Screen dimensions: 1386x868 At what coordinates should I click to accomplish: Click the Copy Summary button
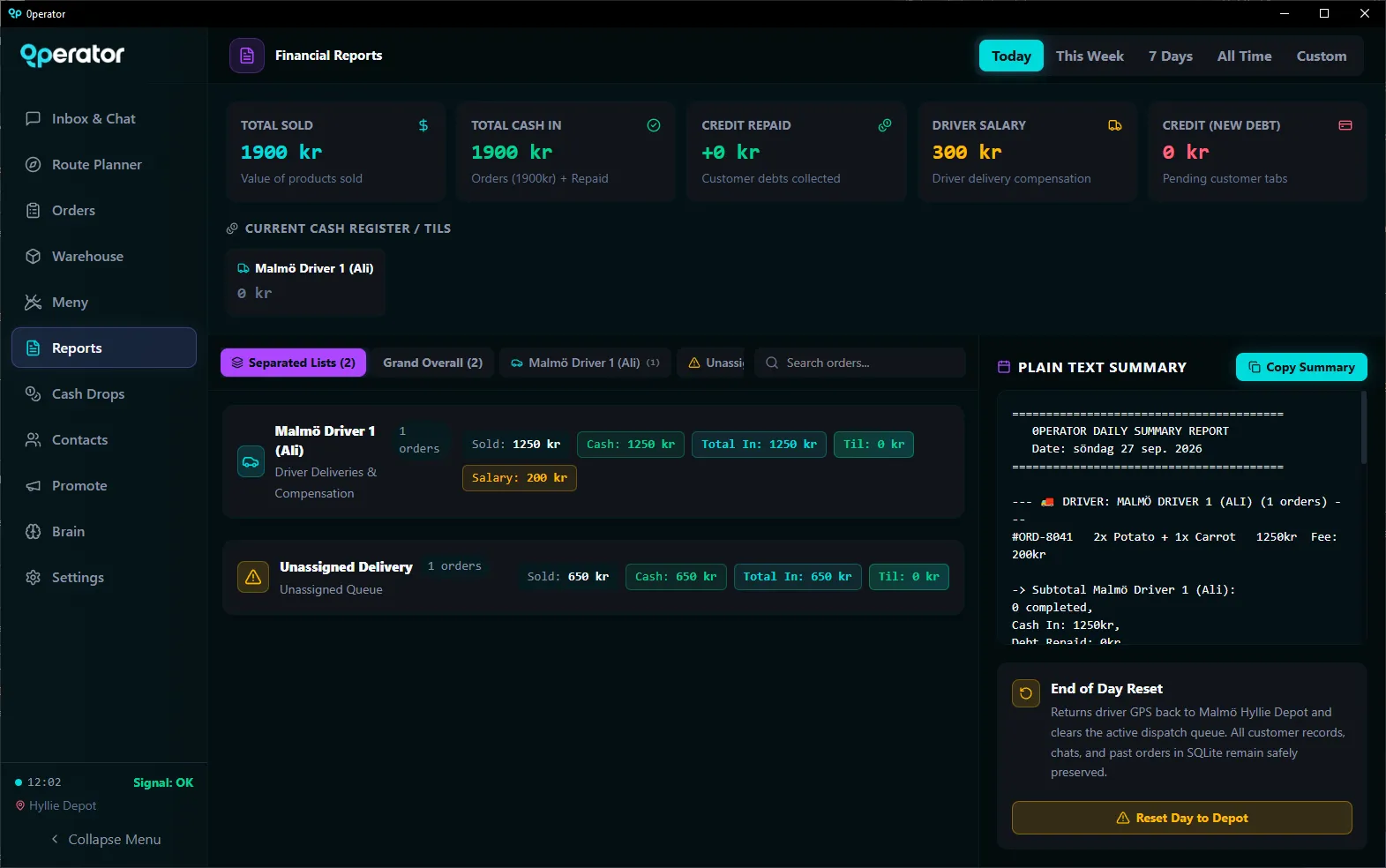click(1301, 367)
